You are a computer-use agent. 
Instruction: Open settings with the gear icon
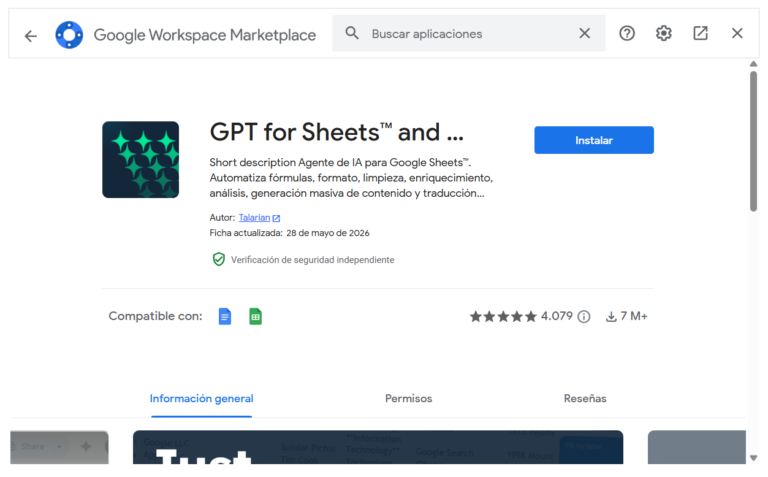point(663,33)
